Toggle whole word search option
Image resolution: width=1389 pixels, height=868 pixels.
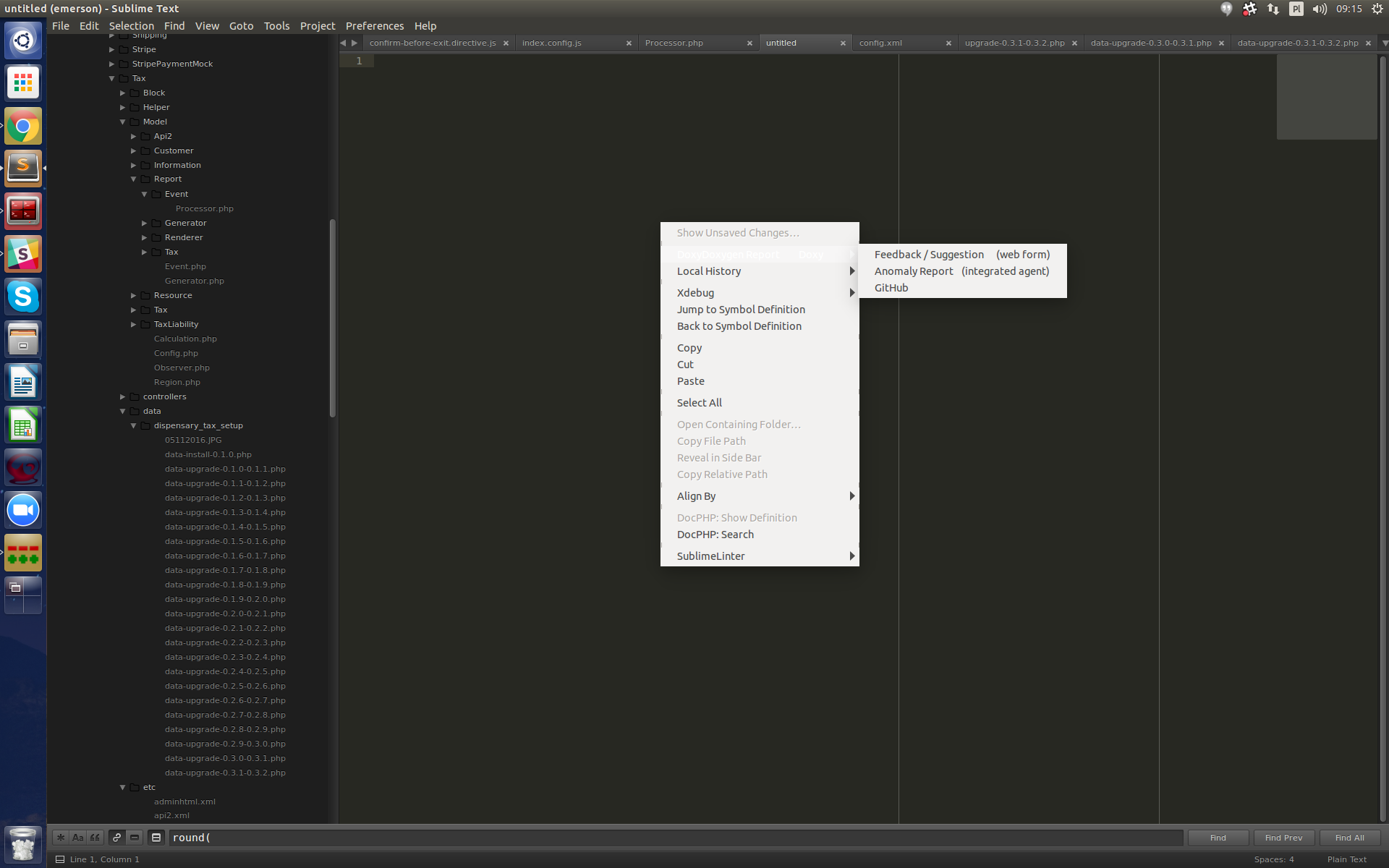pyautogui.click(x=95, y=838)
